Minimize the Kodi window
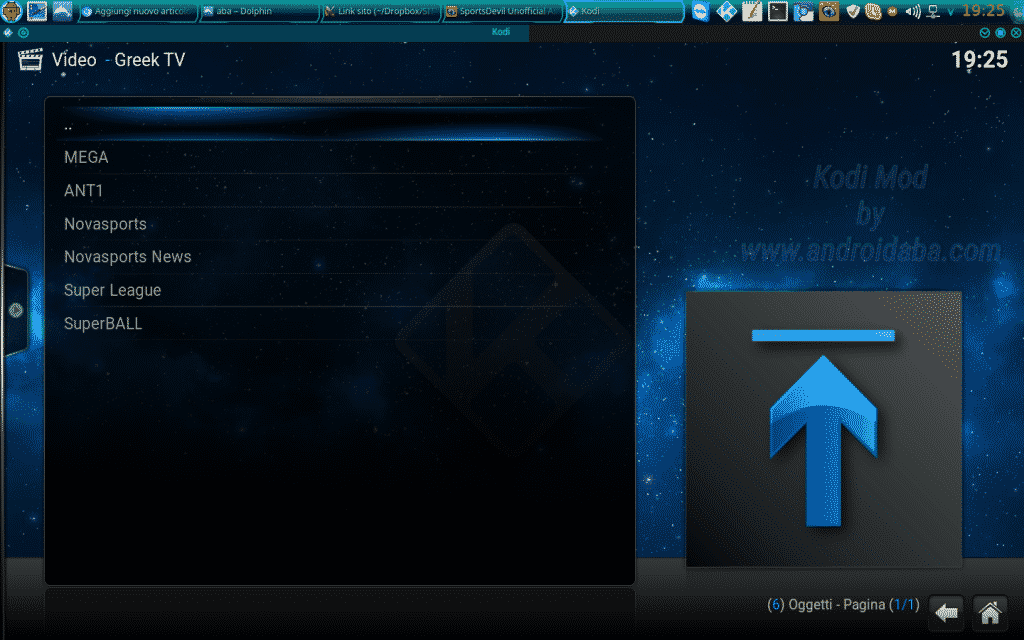1024x640 pixels. pyautogui.click(x=985, y=32)
